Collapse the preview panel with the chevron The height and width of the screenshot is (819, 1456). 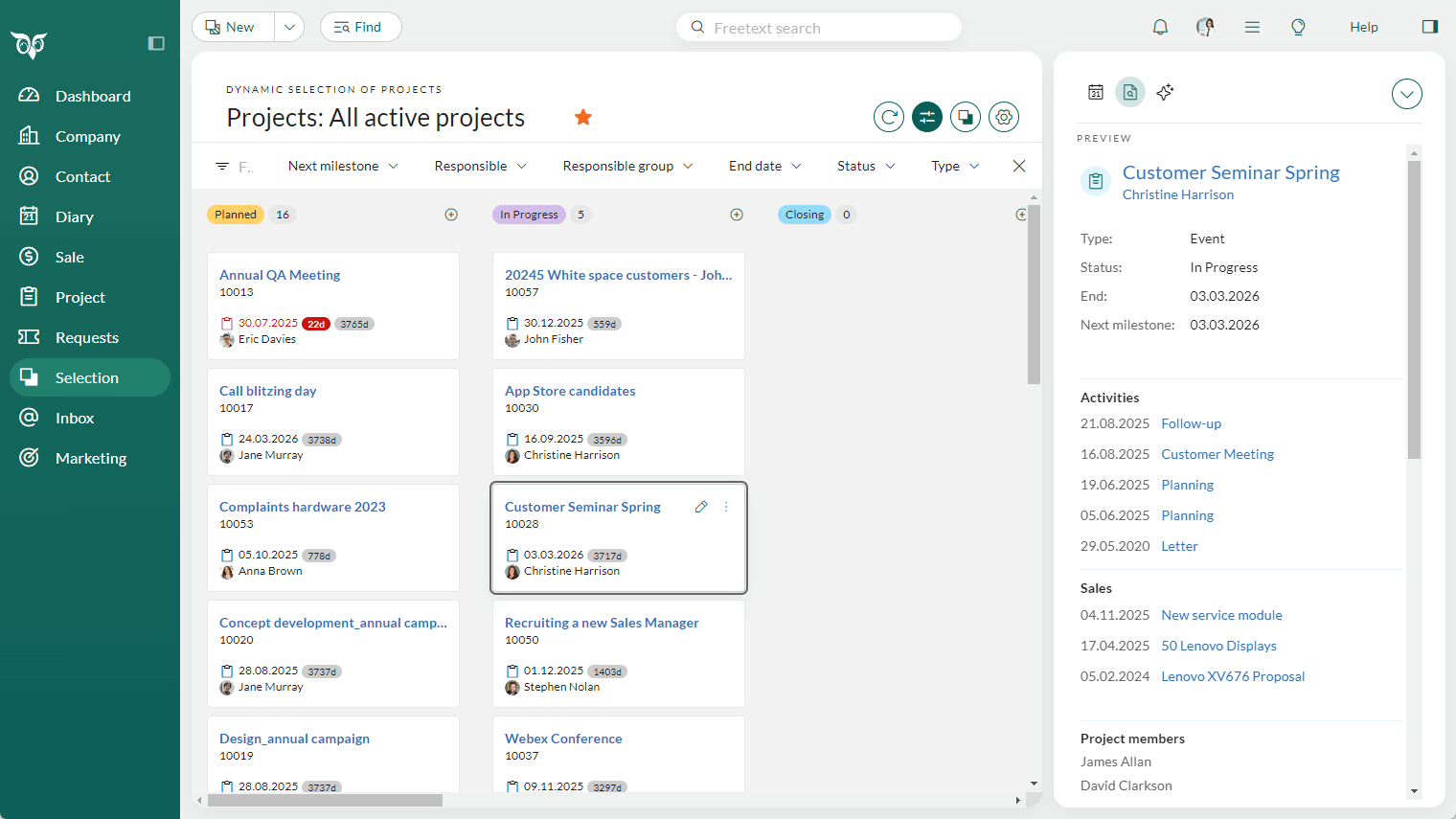(1406, 94)
